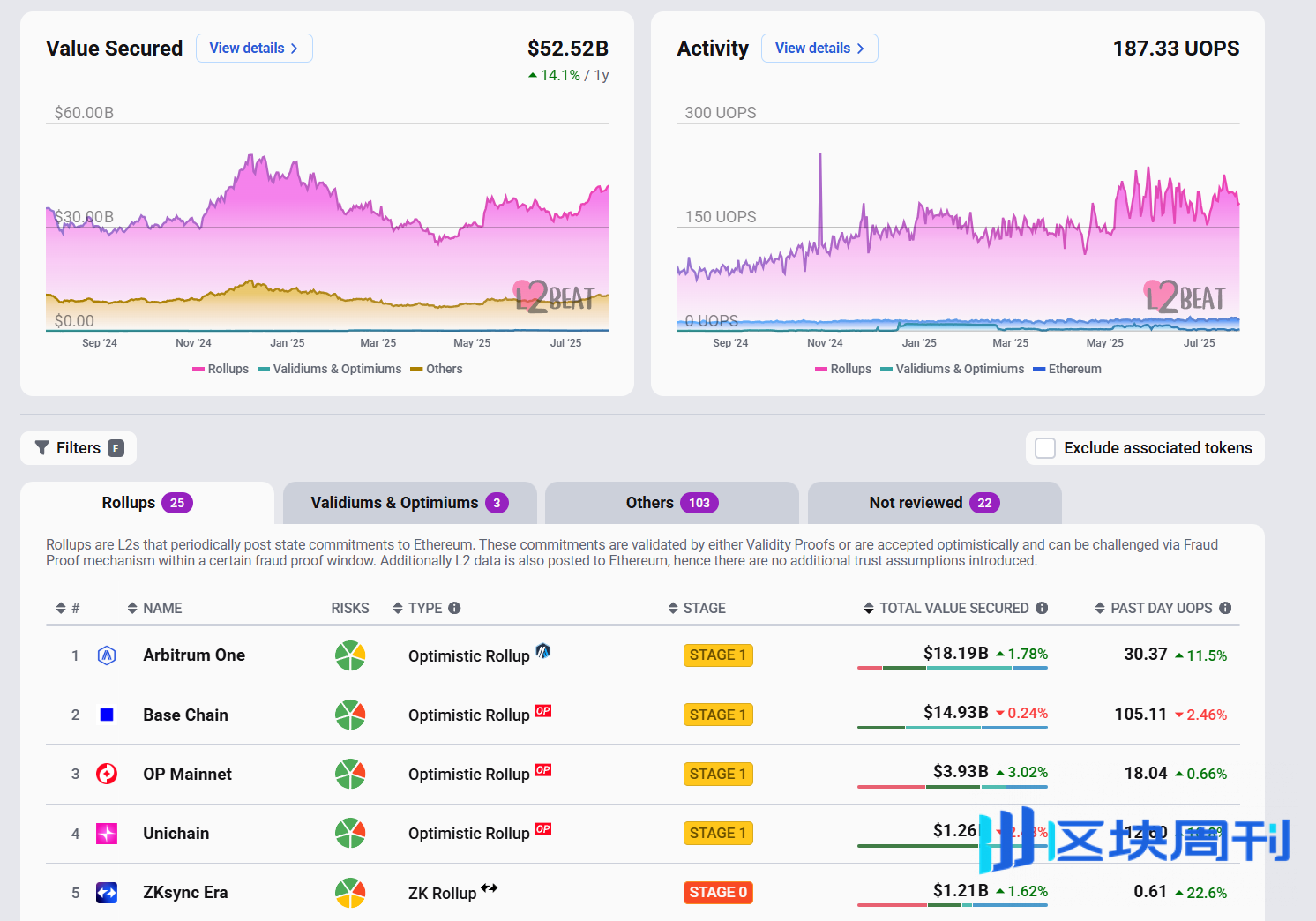
Task: Switch to the Not reviewed tab
Action: pyautogui.click(x=935, y=503)
